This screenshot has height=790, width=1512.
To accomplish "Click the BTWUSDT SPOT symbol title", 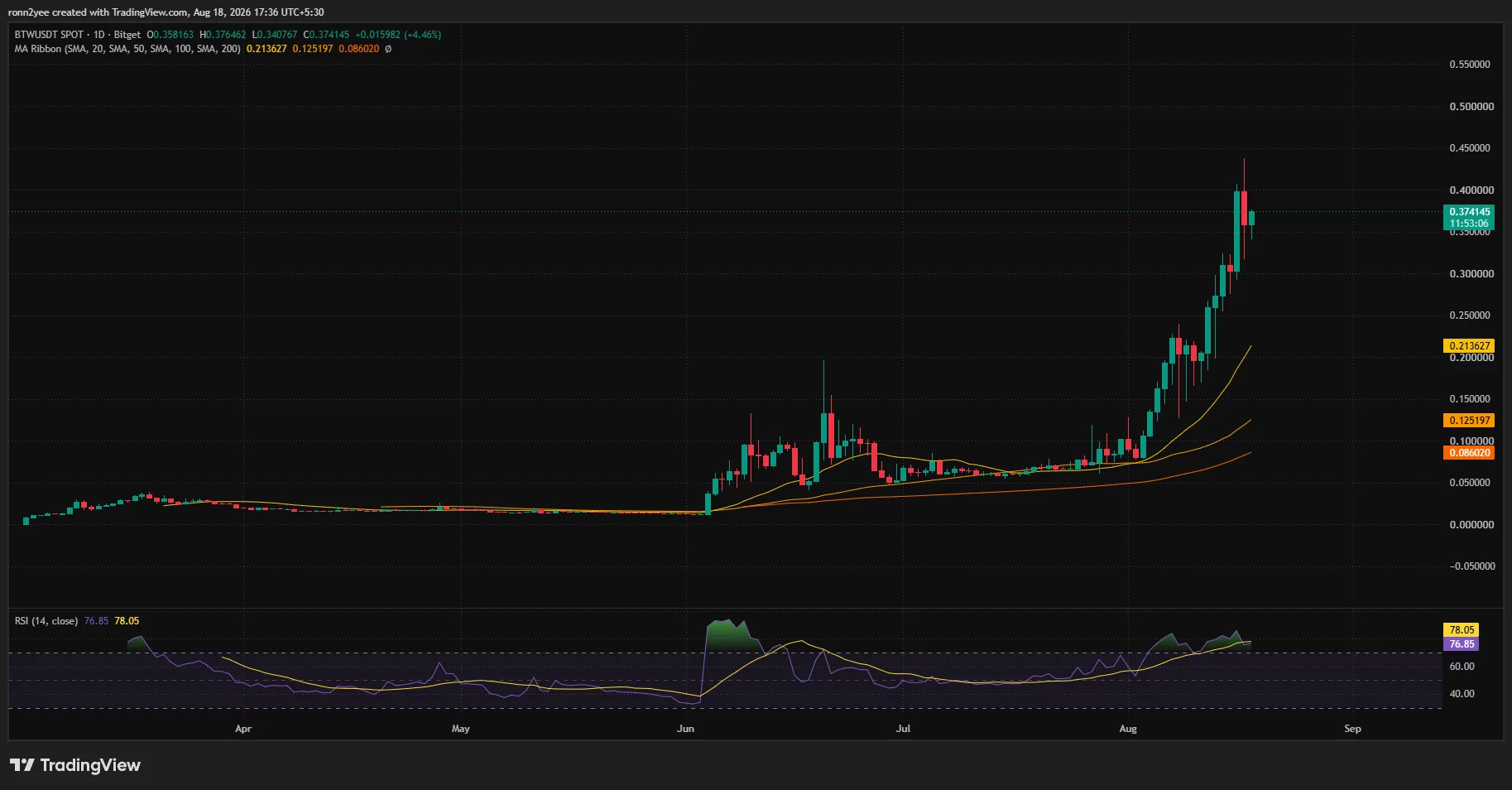I will [49, 35].
